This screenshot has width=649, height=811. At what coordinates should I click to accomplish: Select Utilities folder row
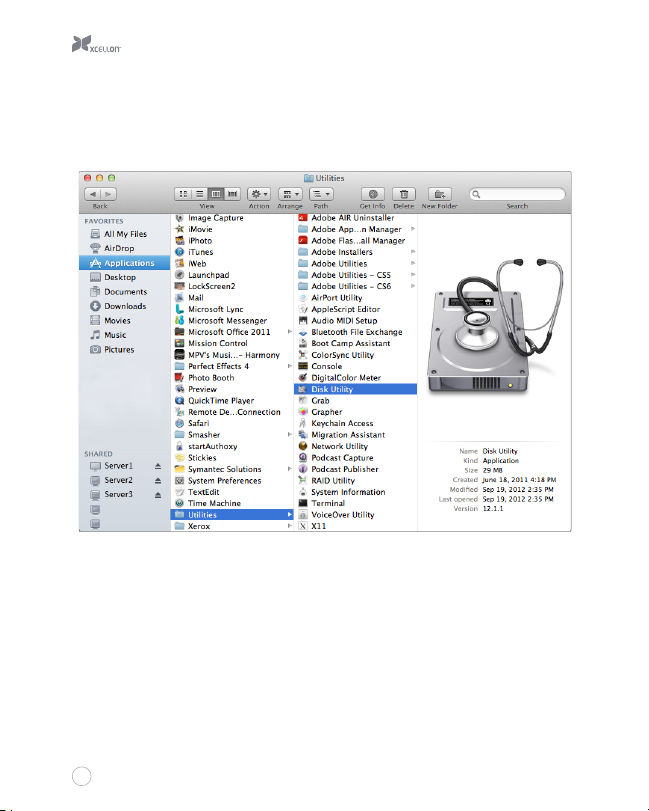coord(232,515)
